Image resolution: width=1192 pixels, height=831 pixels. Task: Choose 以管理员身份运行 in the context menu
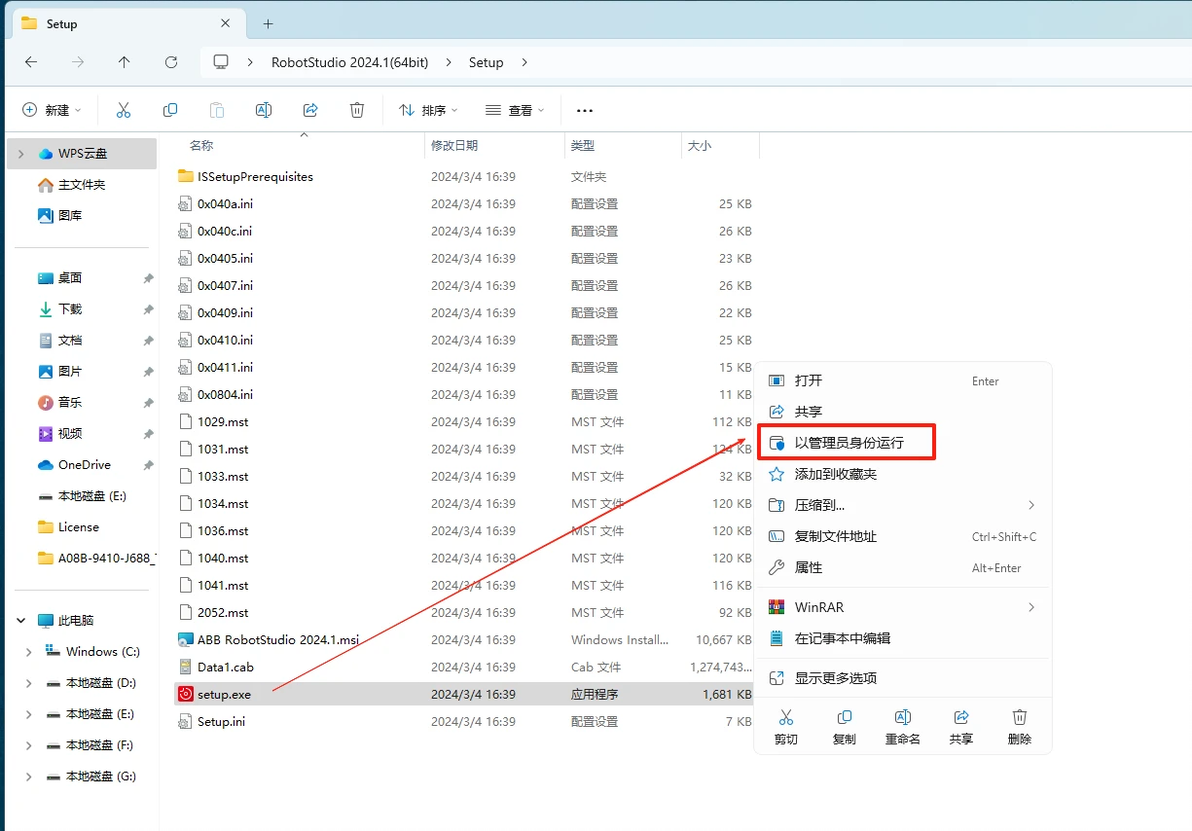[903, 442]
